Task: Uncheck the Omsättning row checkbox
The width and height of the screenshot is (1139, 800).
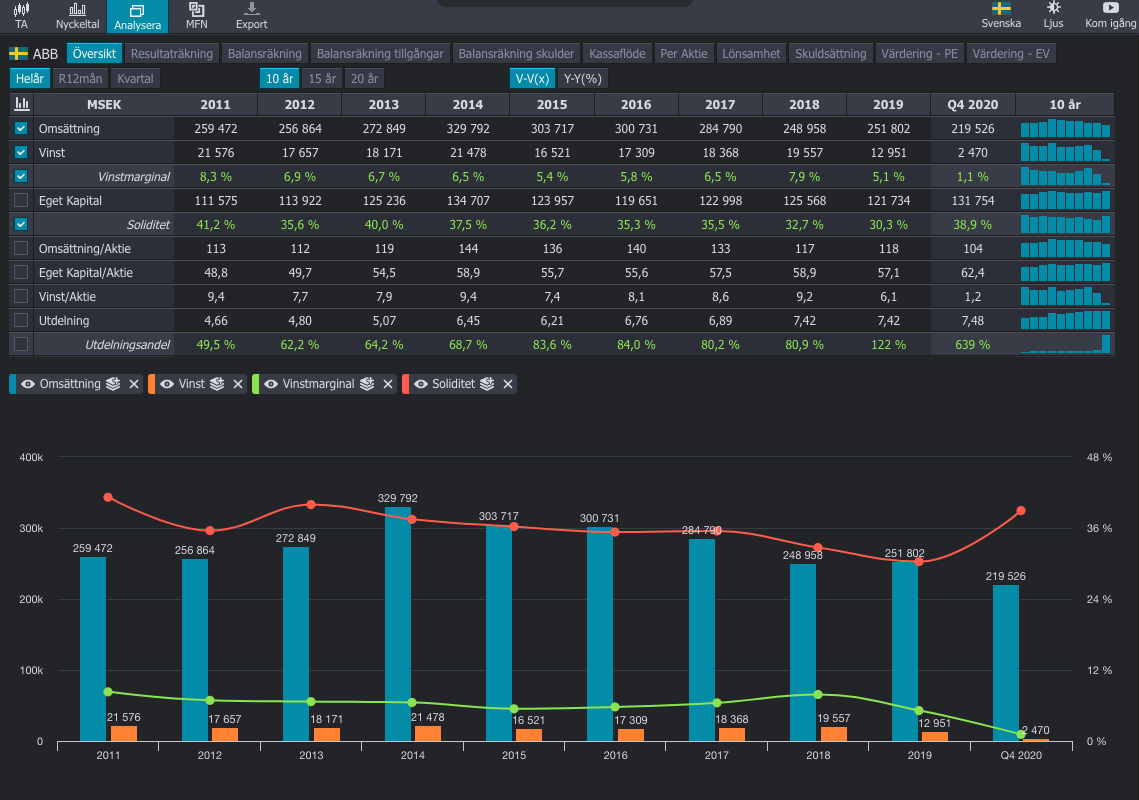Action: tap(22, 129)
